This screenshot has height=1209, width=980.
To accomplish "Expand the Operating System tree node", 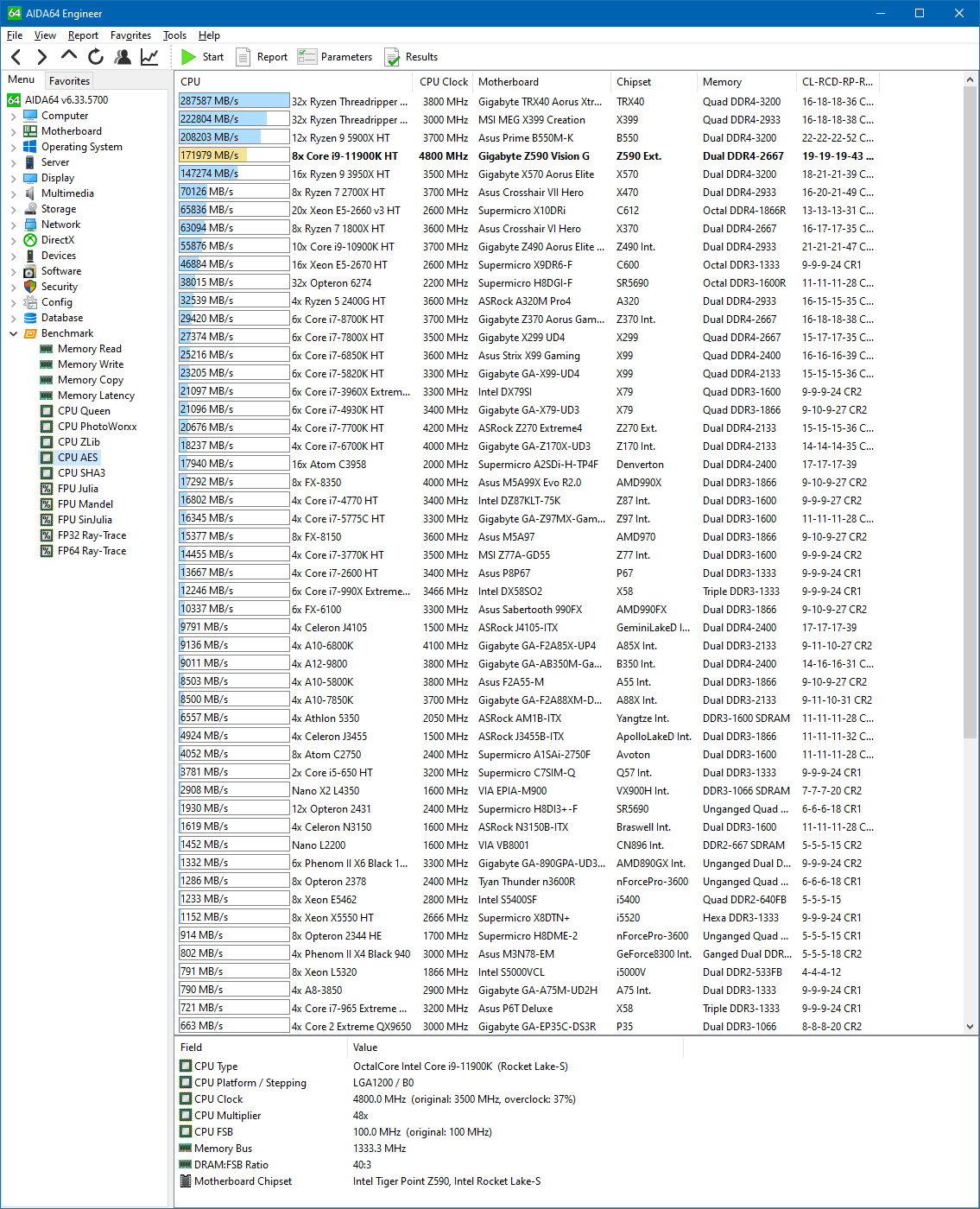I will pos(13,147).
